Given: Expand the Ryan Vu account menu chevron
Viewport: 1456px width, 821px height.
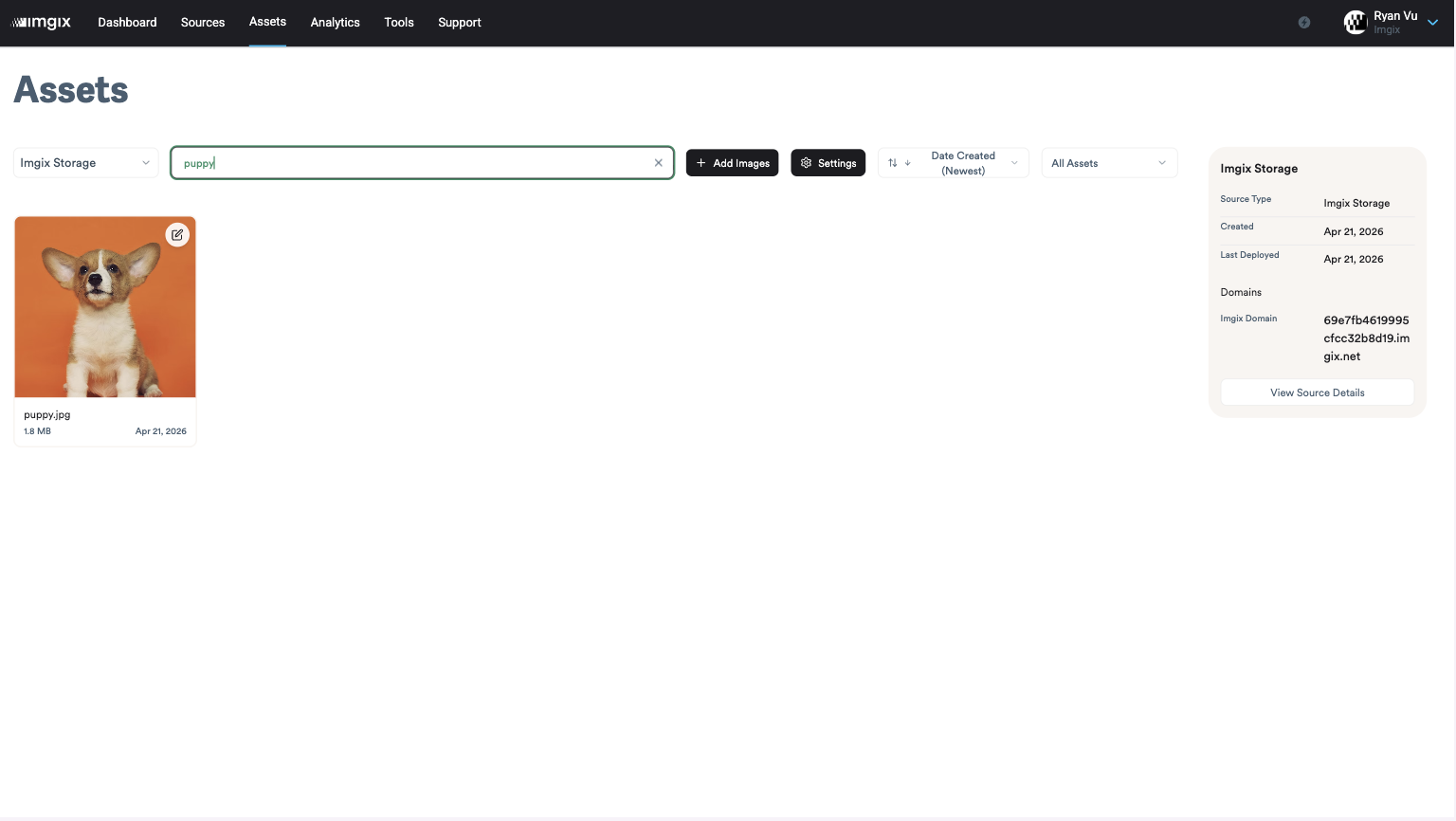Looking at the screenshot, I should tap(1432, 22).
